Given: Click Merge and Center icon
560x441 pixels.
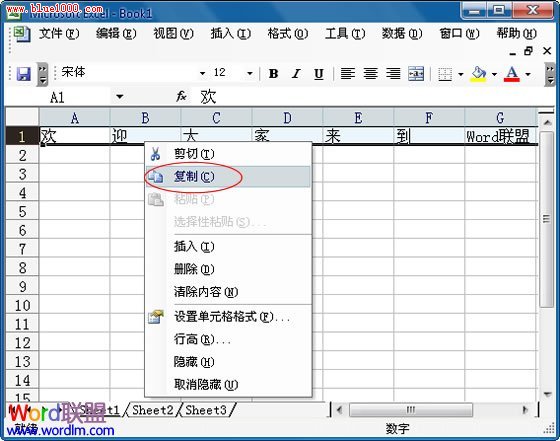Looking at the screenshot, I should pos(416,74).
